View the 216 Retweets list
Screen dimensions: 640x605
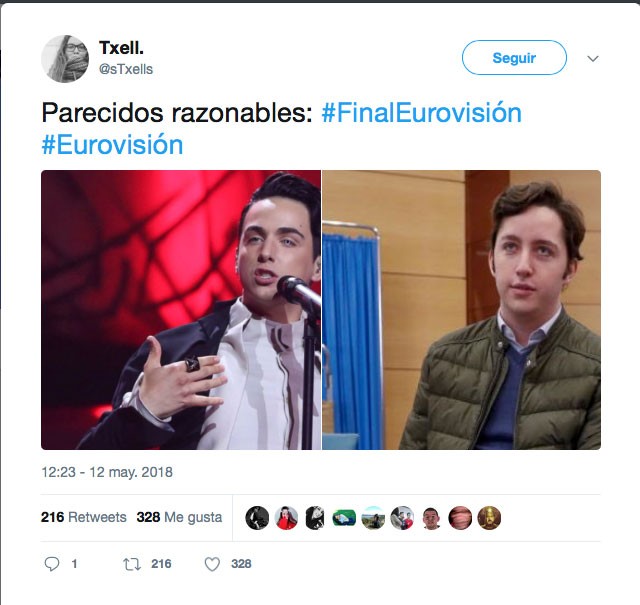coord(84,517)
